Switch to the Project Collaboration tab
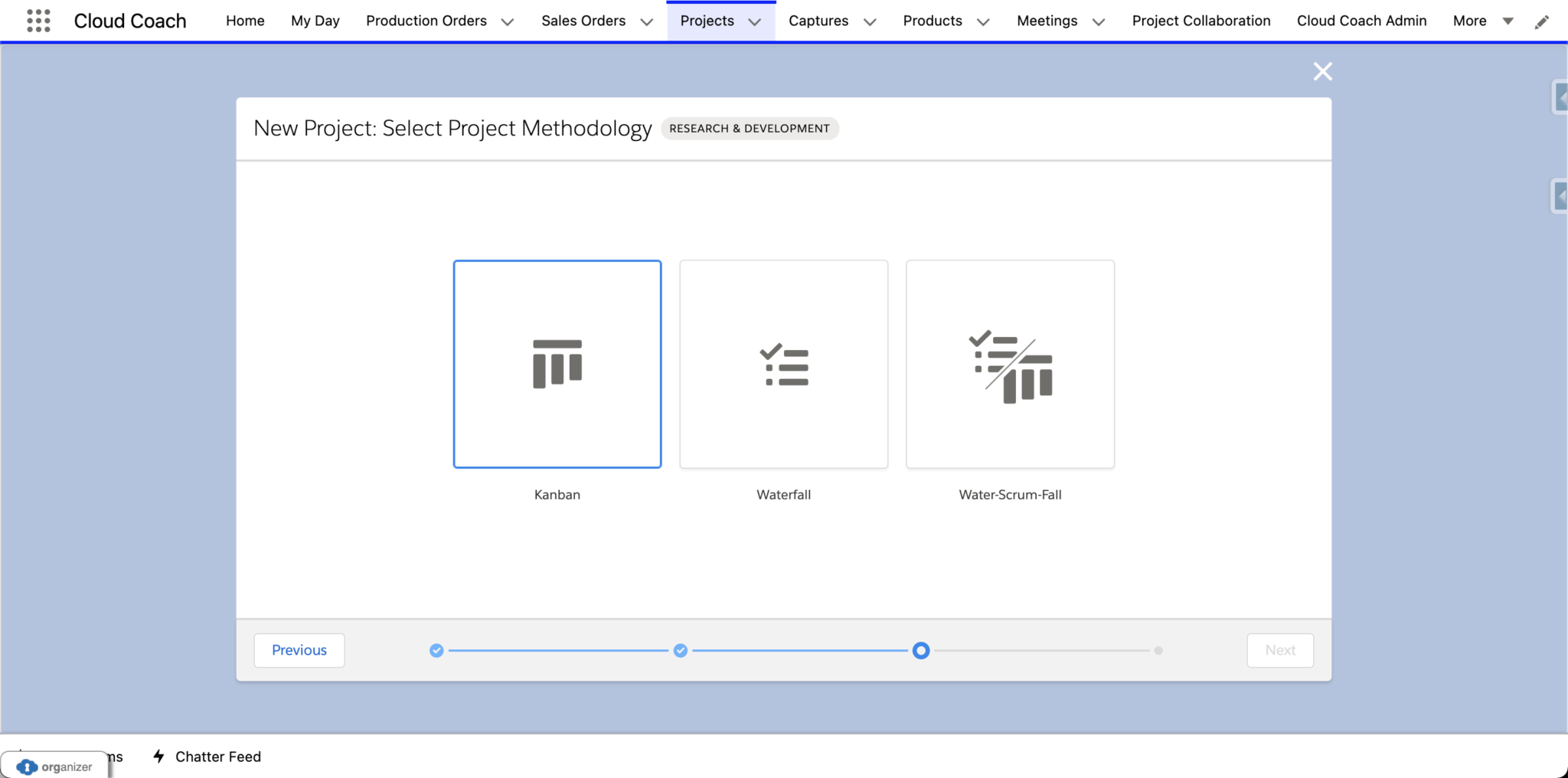This screenshot has width=1568, height=778. pyautogui.click(x=1200, y=21)
